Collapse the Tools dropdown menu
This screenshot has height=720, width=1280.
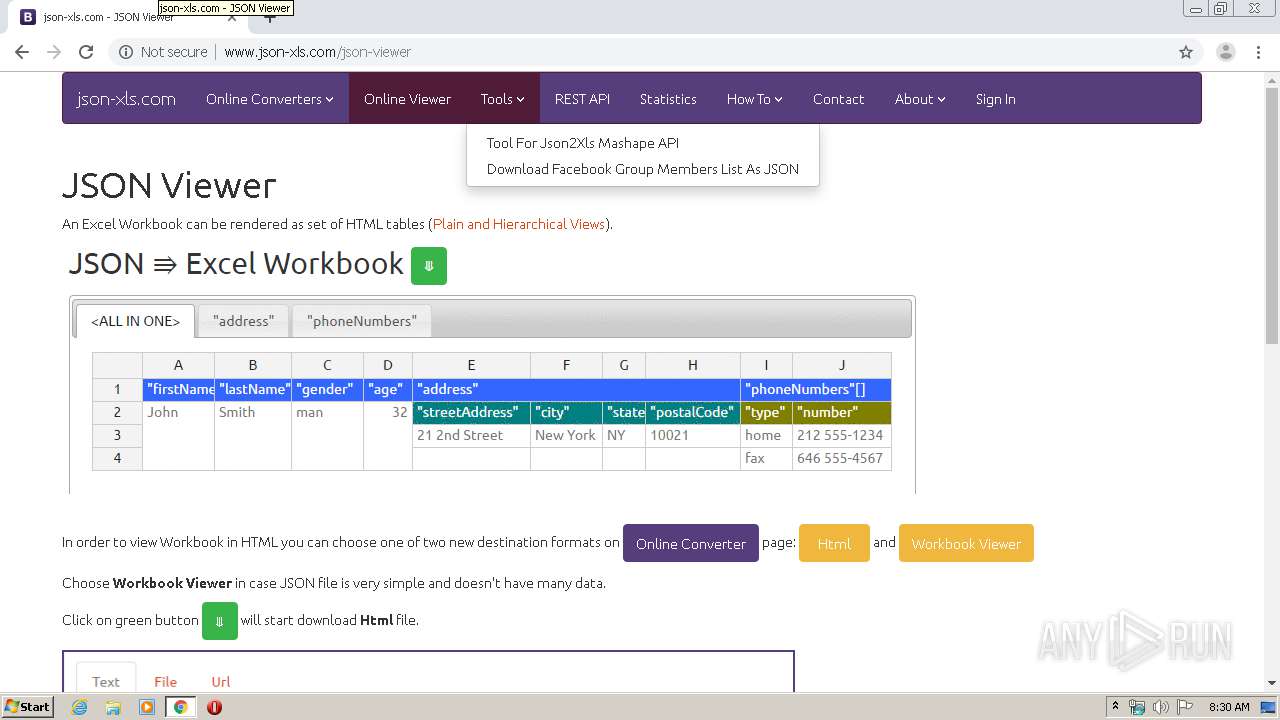(502, 99)
